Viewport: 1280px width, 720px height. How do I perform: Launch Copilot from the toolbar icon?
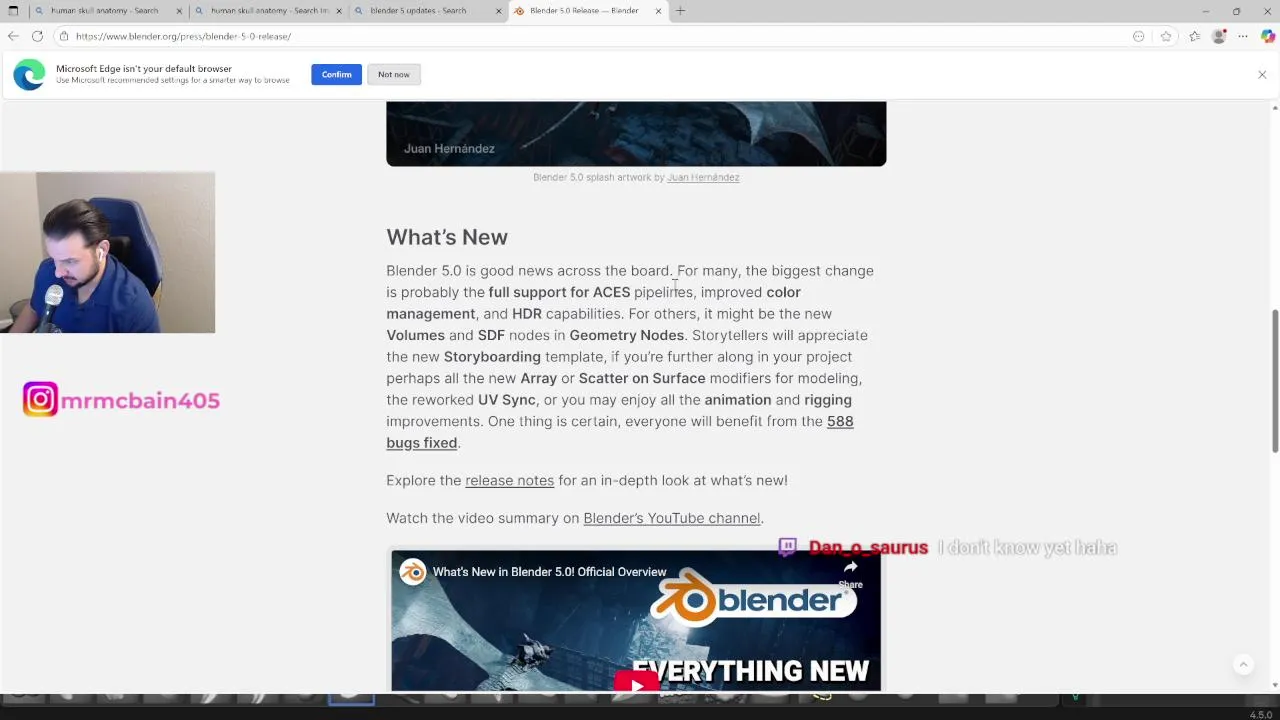[1267, 36]
